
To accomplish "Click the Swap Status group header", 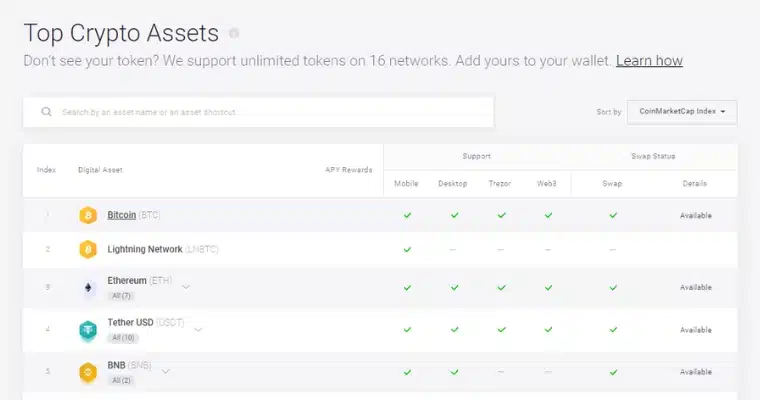I will point(653,156).
